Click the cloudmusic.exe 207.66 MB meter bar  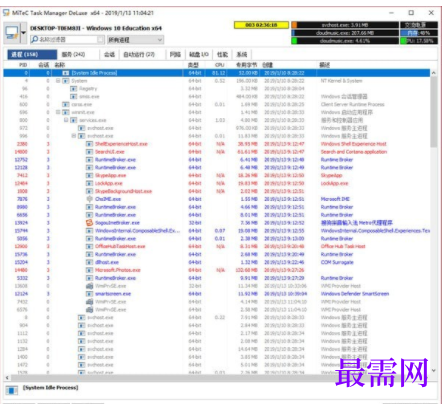tap(345, 33)
